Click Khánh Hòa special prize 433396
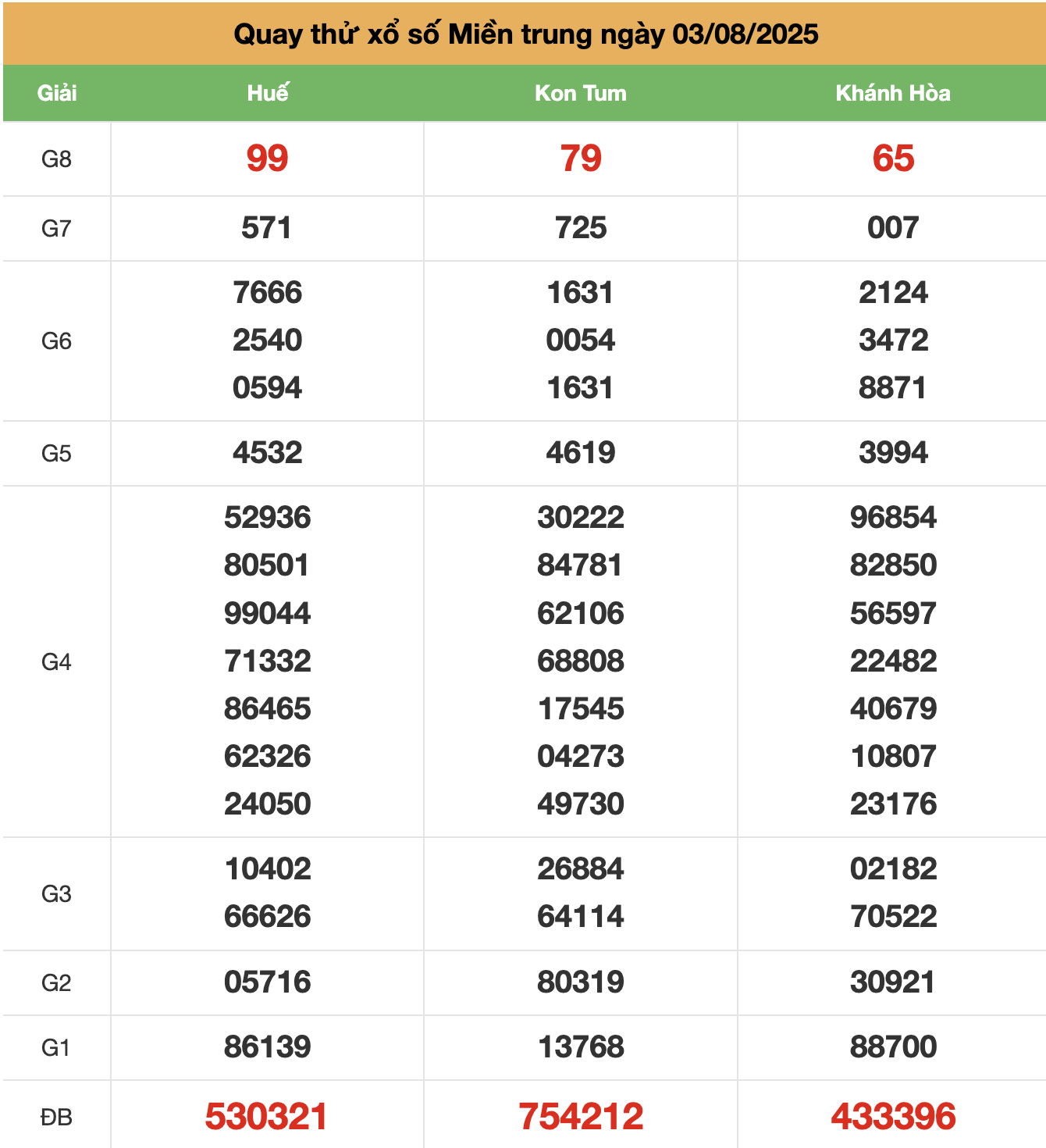Image resolution: width=1046 pixels, height=1148 pixels. (893, 1117)
